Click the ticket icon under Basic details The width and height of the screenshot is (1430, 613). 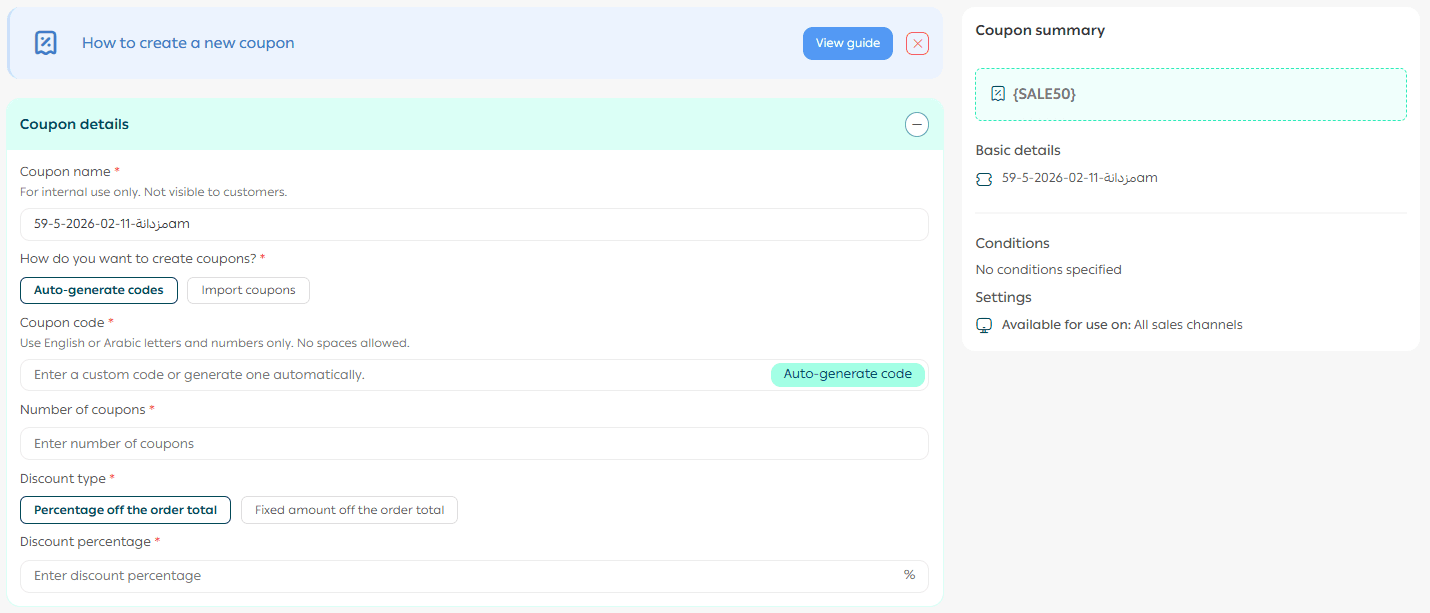point(984,179)
